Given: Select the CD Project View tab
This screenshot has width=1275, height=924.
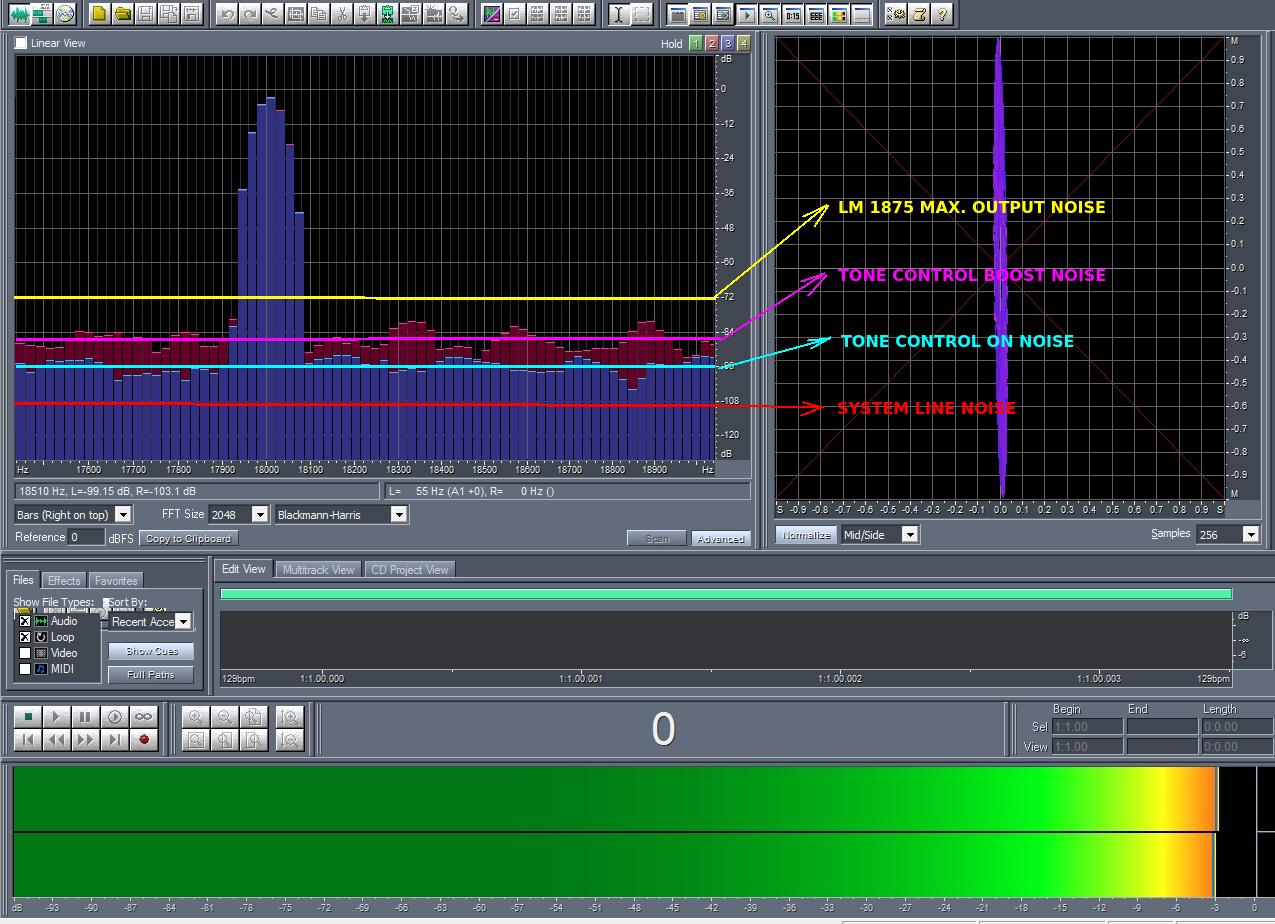Looking at the screenshot, I should pyautogui.click(x=409, y=569).
